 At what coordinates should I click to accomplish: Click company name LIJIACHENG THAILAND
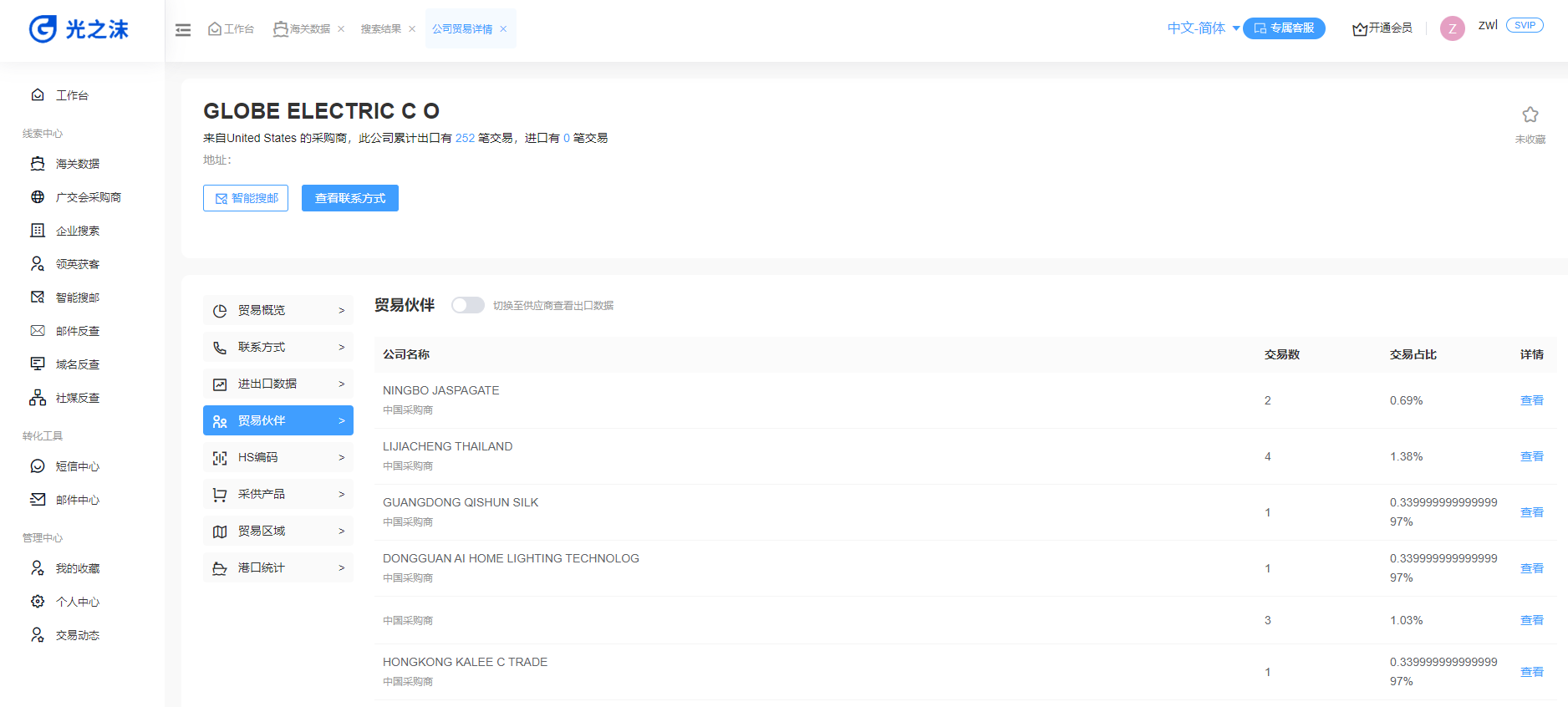pyautogui.click(x=447, y=446)
